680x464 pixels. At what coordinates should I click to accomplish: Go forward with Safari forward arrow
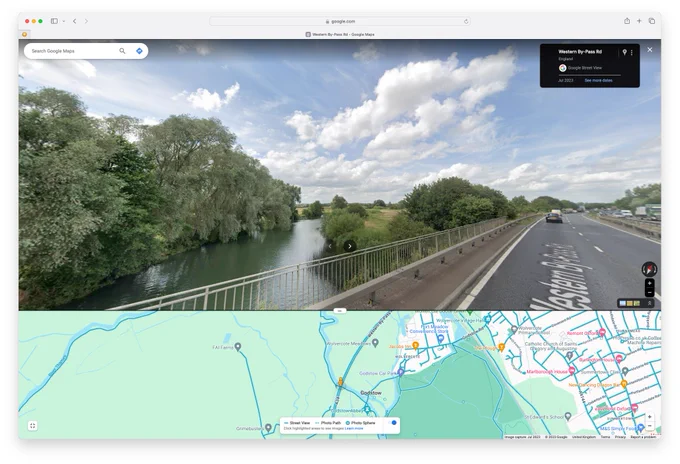(x=86, y=21)
